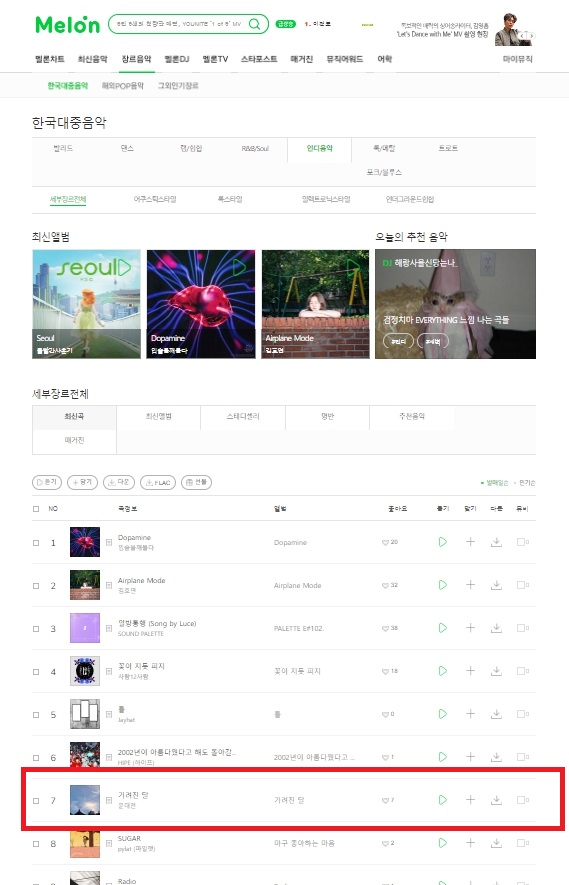This screenshot has height=885, width=569.
Task: Sort the track list by popularity link
Action: (x=527, y=483)
